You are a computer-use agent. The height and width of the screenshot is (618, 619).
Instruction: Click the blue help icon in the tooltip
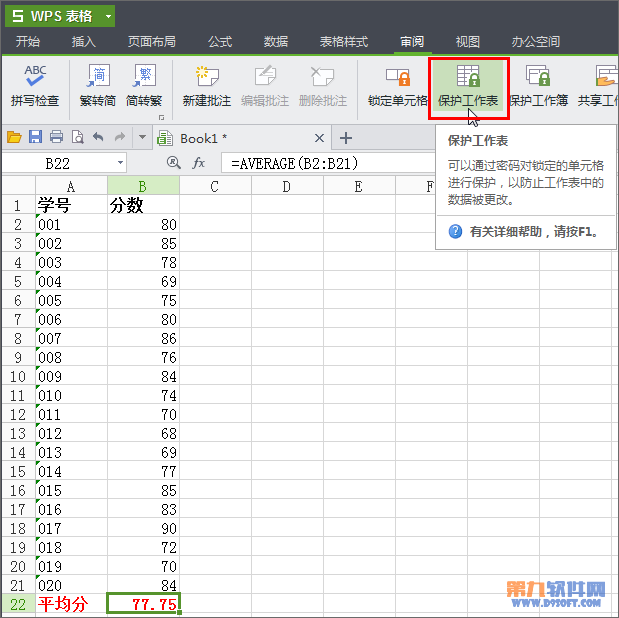tap(455, 231)
